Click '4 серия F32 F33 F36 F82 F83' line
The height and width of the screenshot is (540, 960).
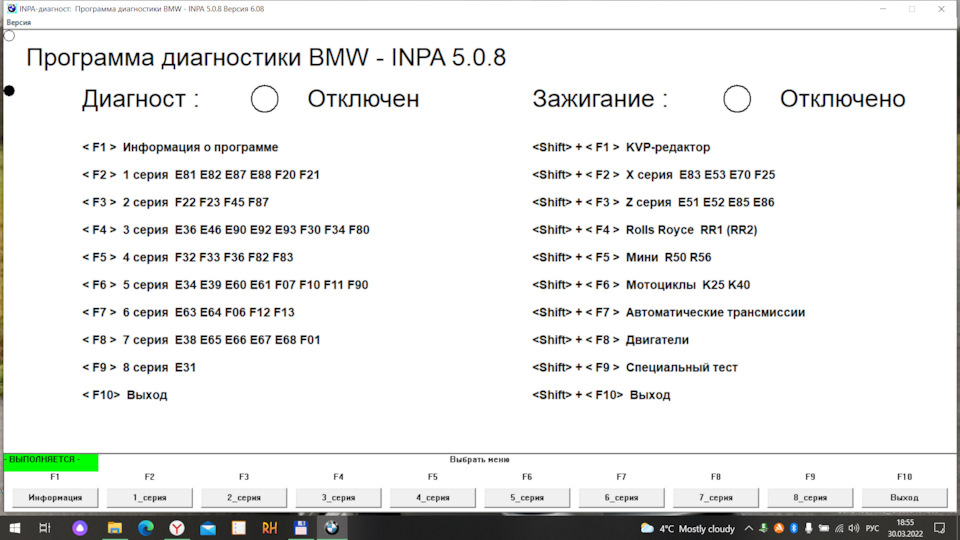(187, 258)
